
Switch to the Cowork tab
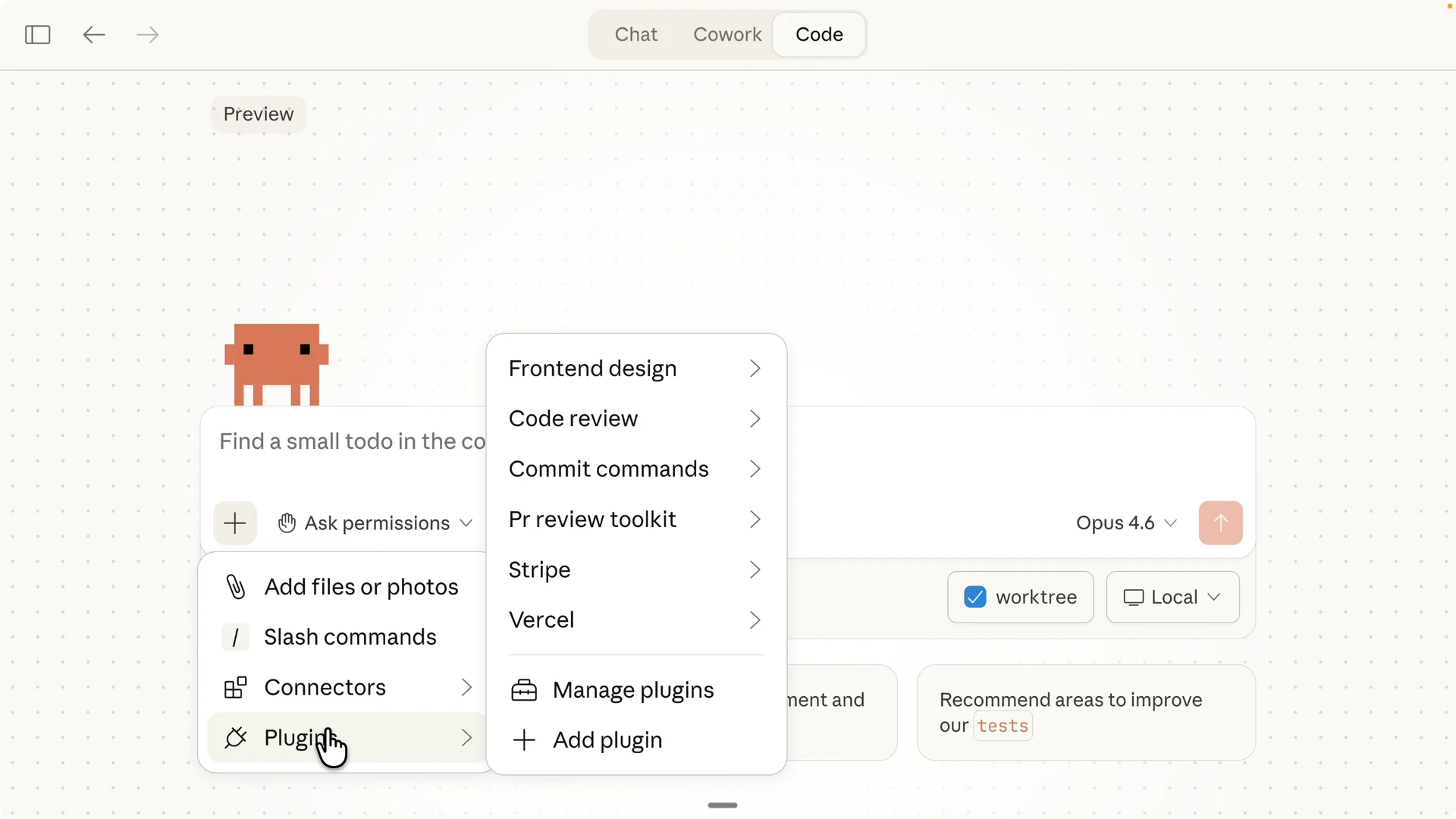(727, 35)
